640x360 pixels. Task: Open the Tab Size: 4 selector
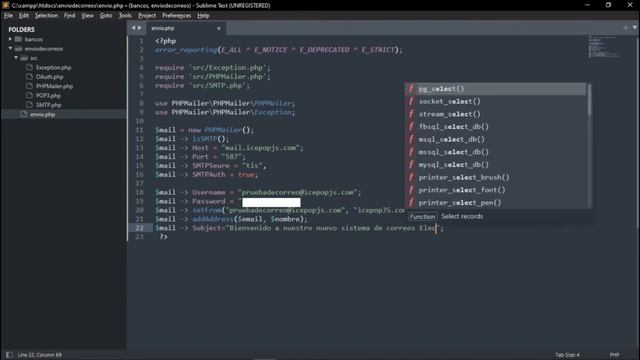coord(567,355)
